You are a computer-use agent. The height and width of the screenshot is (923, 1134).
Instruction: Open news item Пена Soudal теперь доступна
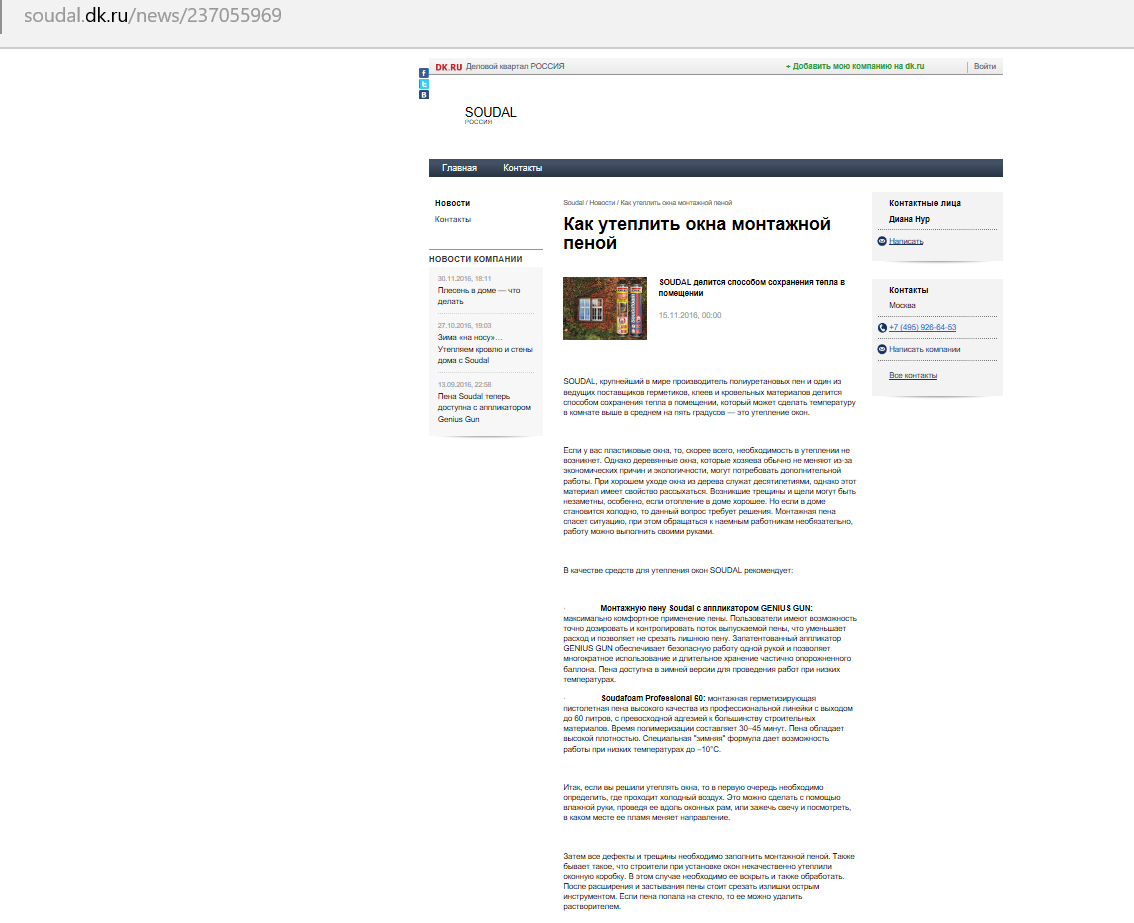click(x=484, y=407)
